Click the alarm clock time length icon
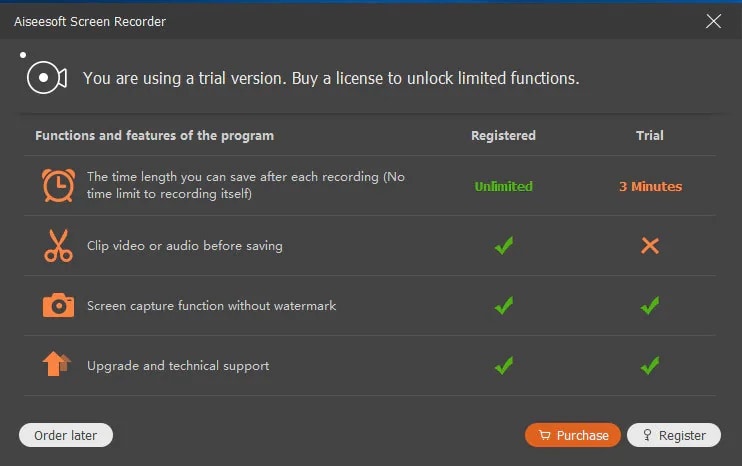742x466 pixels. (x=58, y=186)
